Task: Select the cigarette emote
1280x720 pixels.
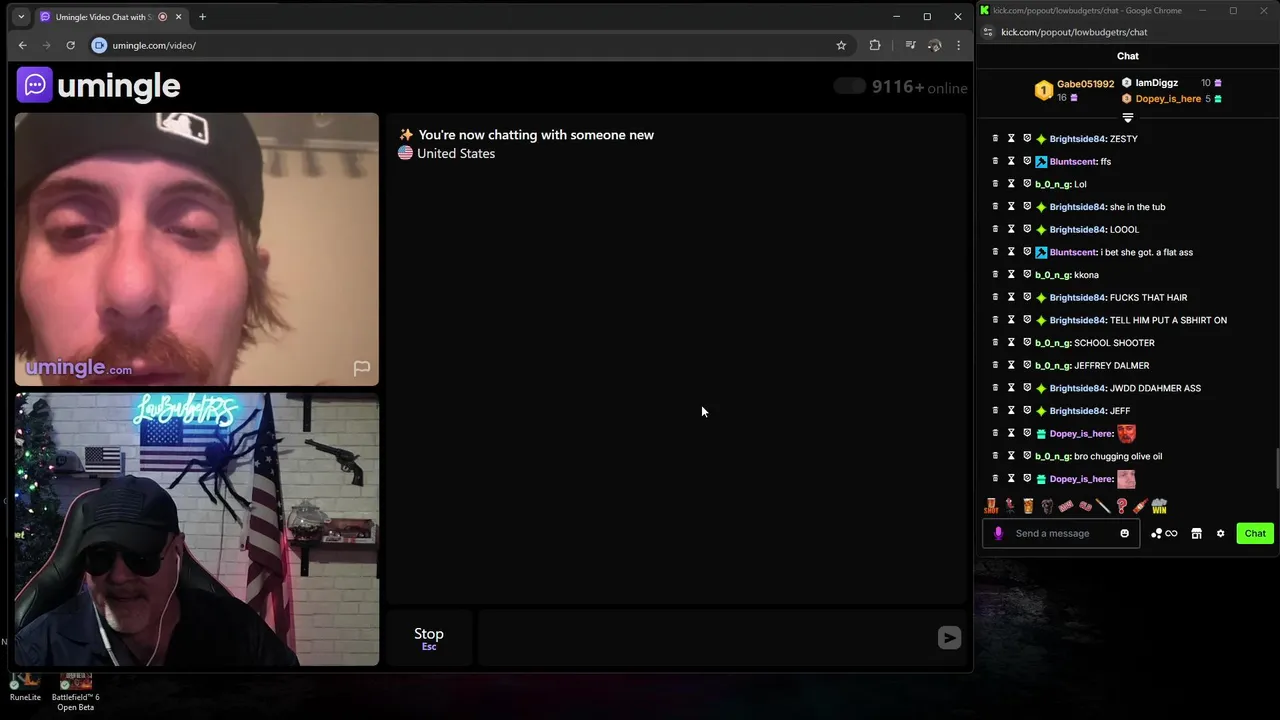Action: point(1103,506)
